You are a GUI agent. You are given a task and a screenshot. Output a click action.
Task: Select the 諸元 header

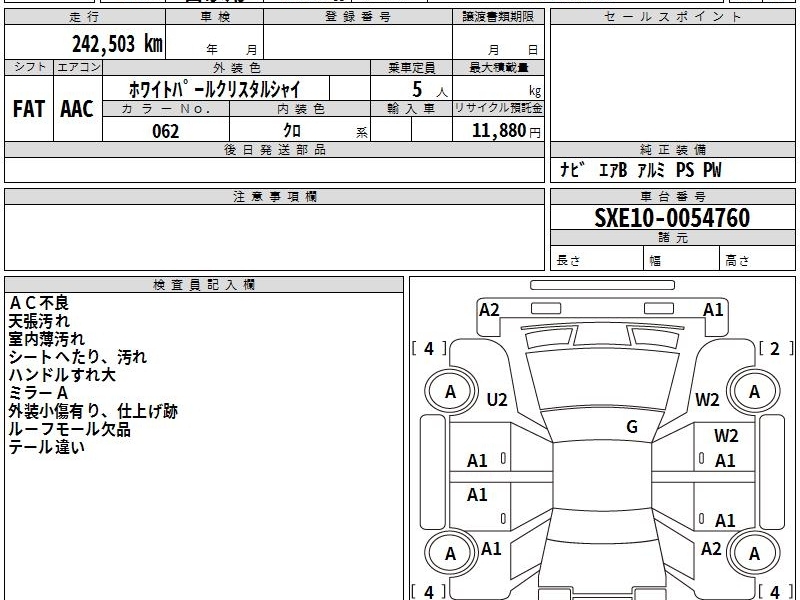point(672,238)
